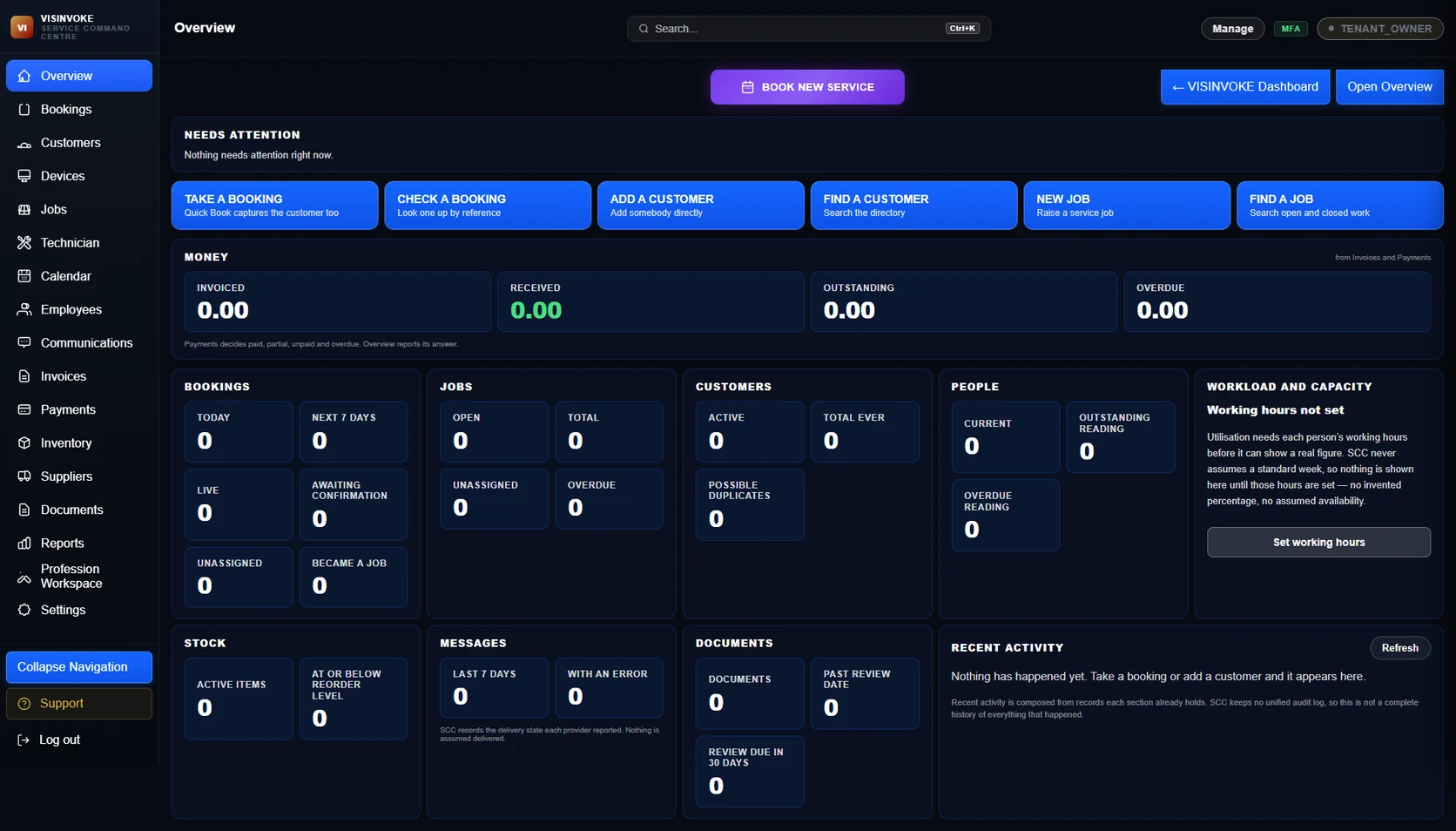
Task: Click the Add a Customer tile
Action: pyautogui.click(x=701, y=206)
